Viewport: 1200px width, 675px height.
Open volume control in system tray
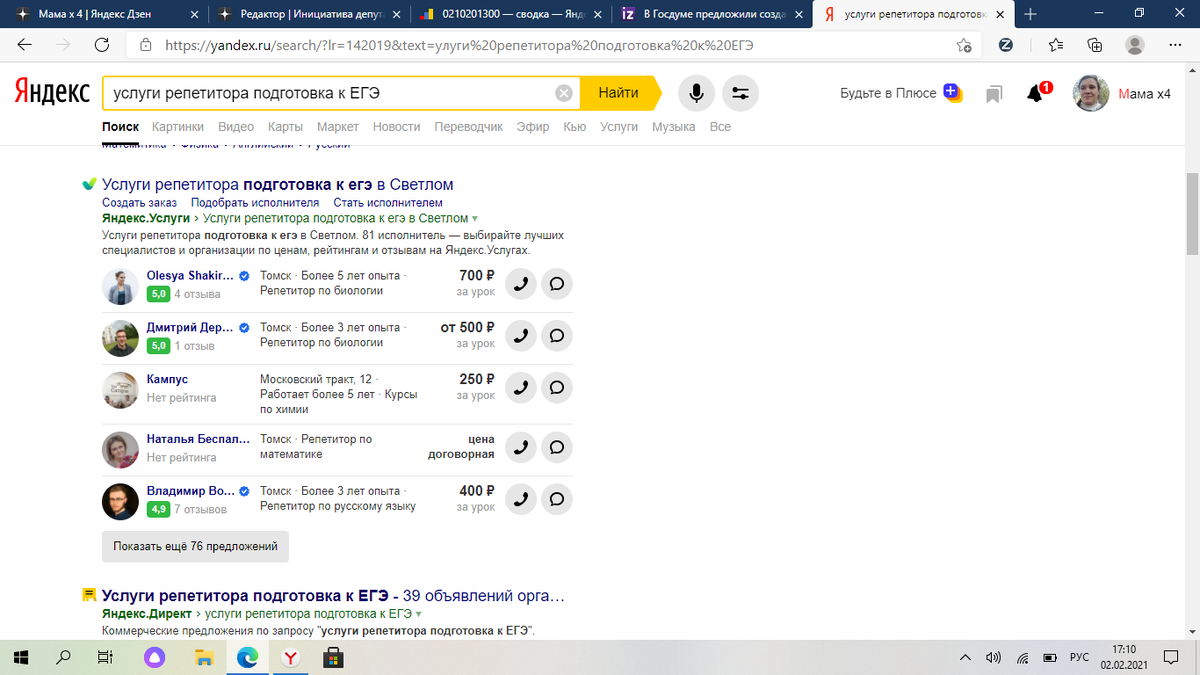click(x=993, y=657)
